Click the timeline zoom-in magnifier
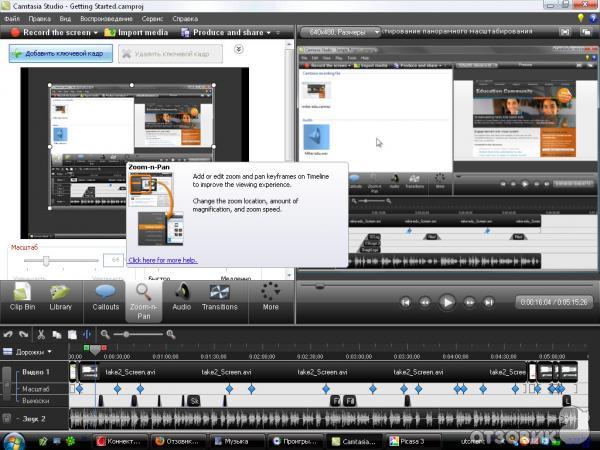The image size is (600, 450). pyautogui.click(x=172, y=334)
